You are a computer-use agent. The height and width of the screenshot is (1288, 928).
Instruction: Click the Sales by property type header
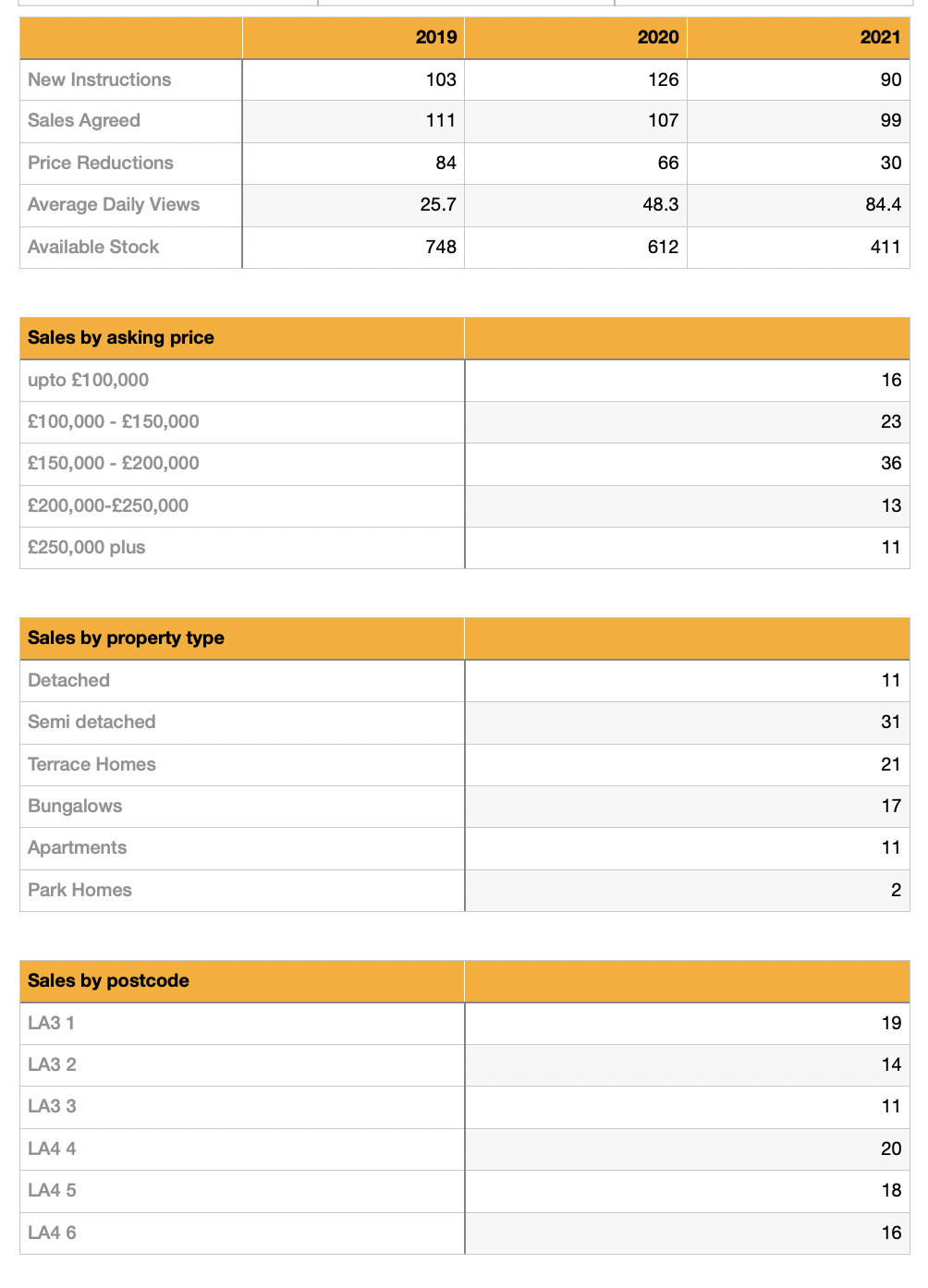[126, 638]
